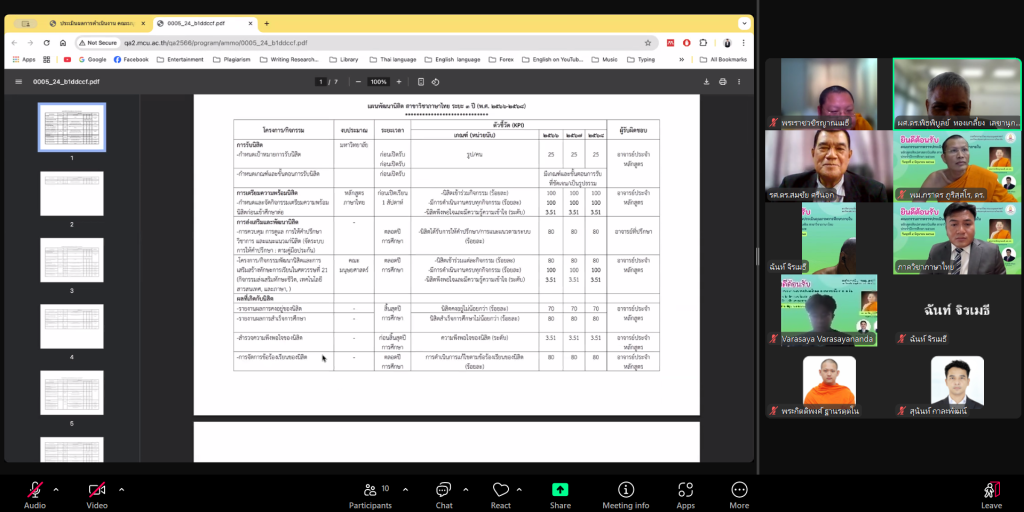Screen dimensions: 1024x512
Task: Open Zoom React menu
Action: [501, 495]
